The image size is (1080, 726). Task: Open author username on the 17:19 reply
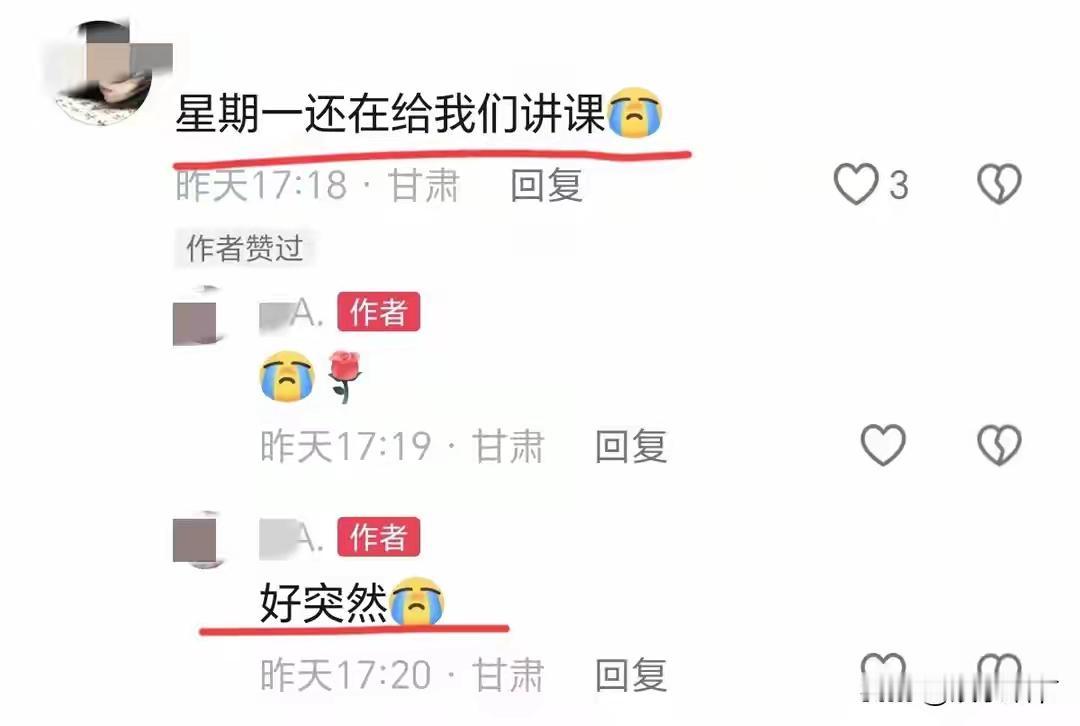point(291,314)
